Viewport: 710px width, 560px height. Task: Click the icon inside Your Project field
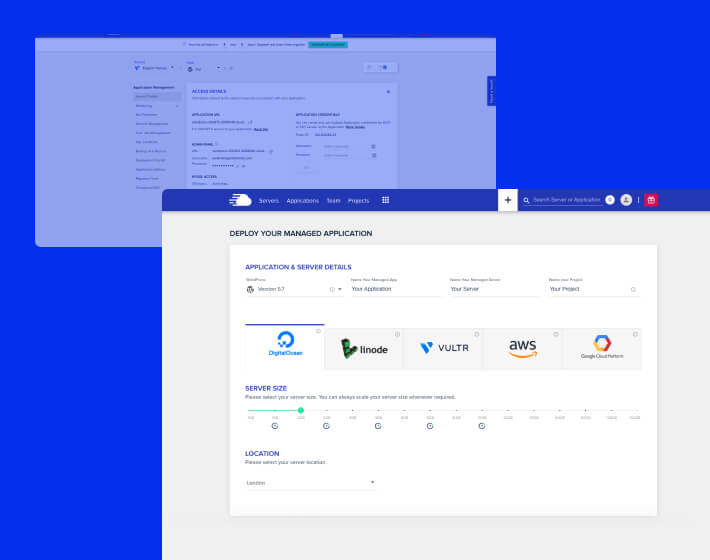point(633,289)
